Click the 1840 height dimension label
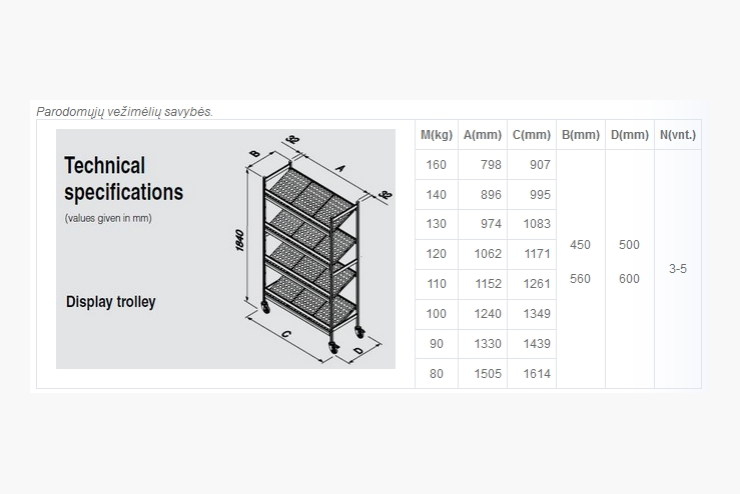Viewport: 740px width, 494px height. pyautogui.click(x=239, y=240)
